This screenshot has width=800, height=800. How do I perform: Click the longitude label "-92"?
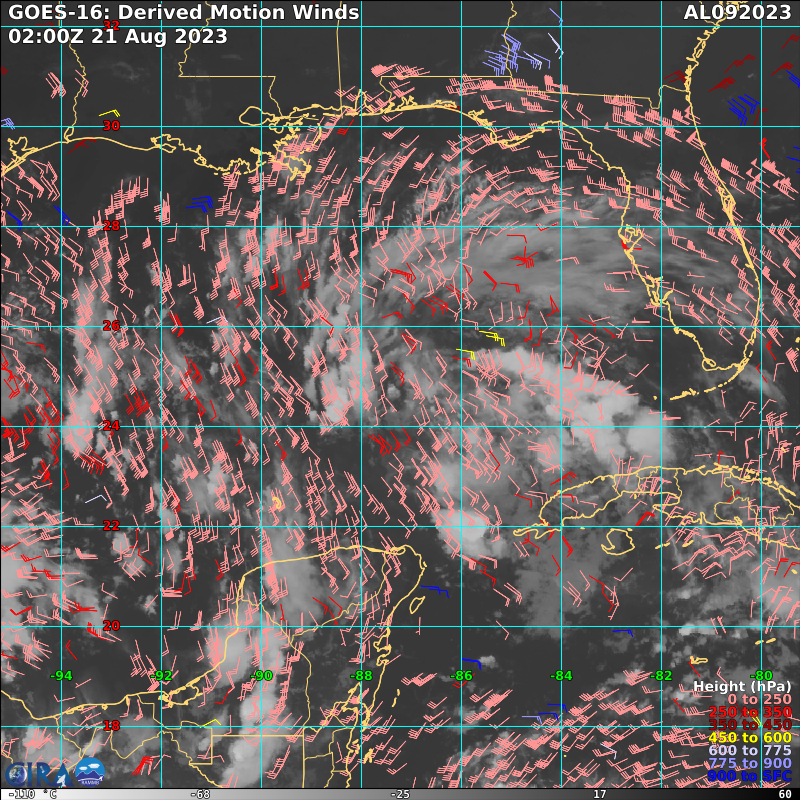pyautogui.click(x=161, y=676)
